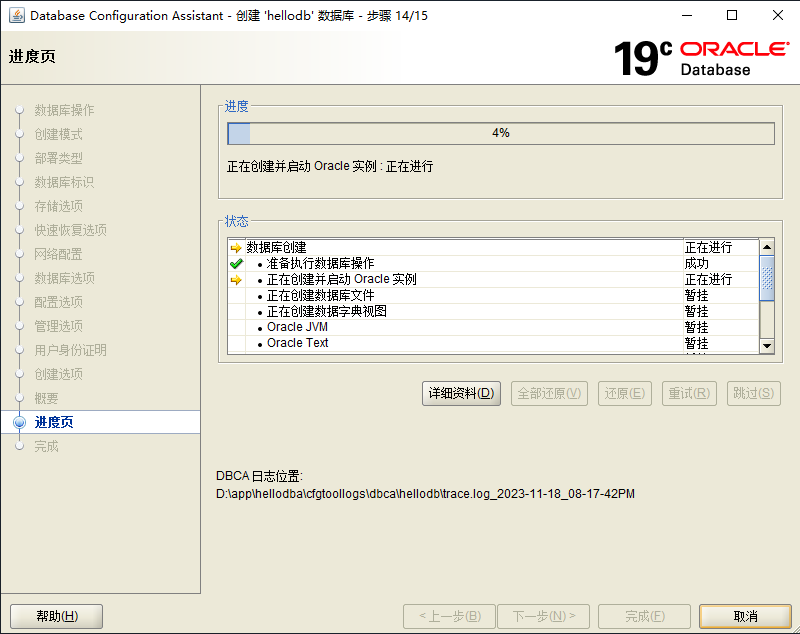Click the DBCA trace.log path text
800x634 pixels.
(426, 494)
